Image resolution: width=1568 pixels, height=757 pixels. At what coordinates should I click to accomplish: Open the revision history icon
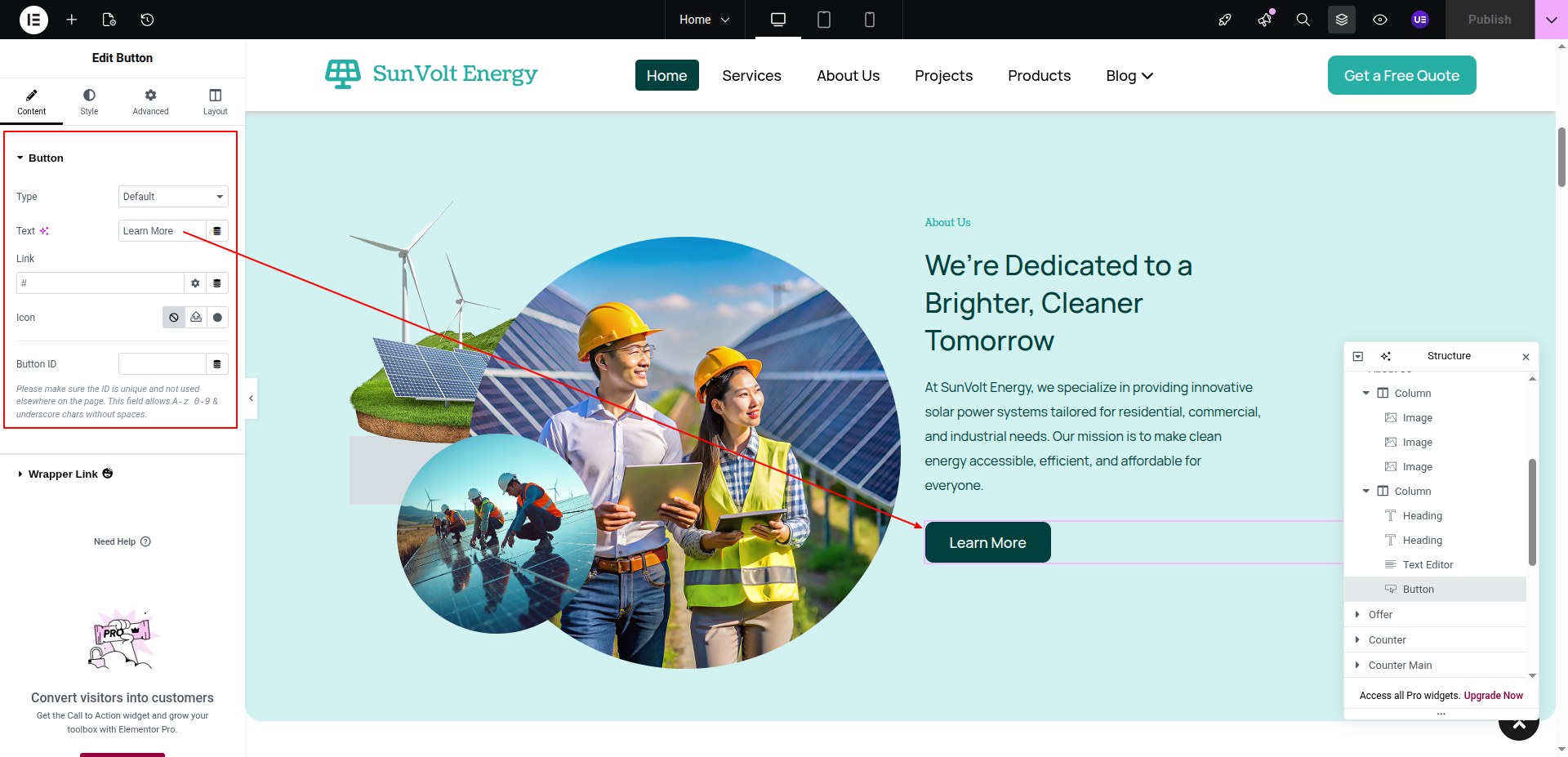(x=147, y=20)
